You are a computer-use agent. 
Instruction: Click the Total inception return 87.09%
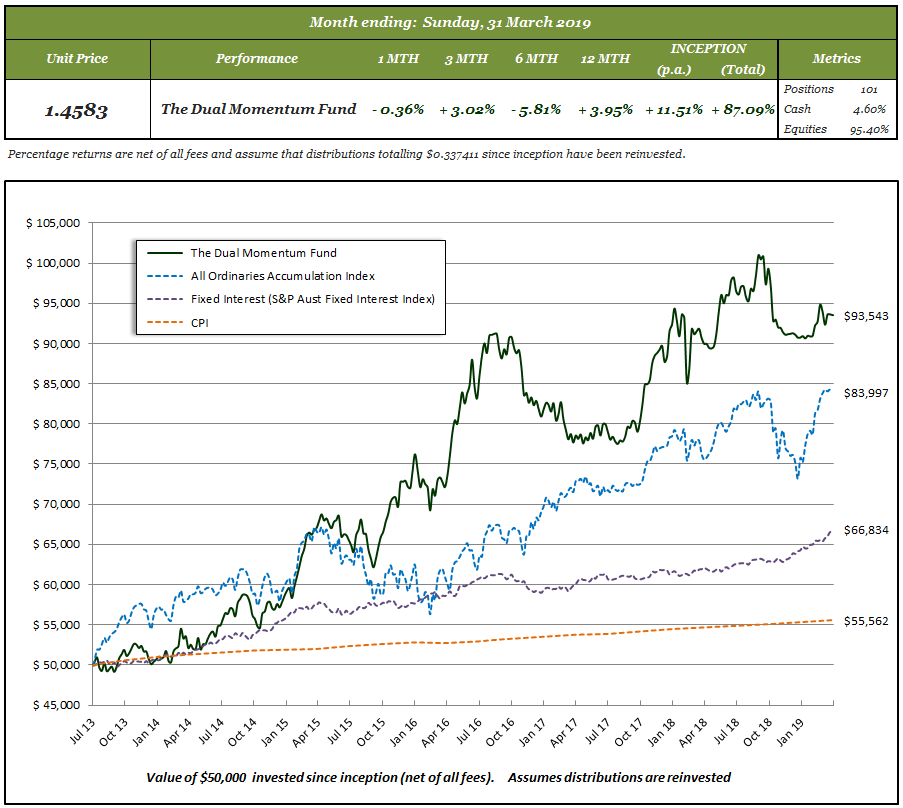coord(743,109)
